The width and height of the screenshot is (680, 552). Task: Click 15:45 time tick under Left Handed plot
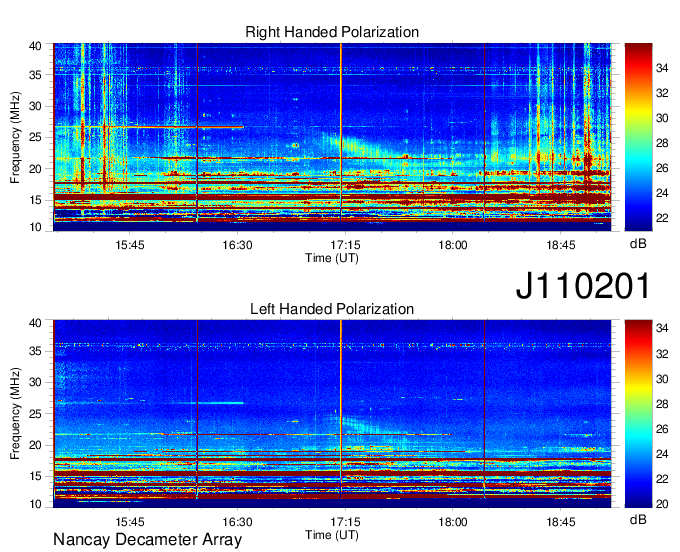[130, 522]
